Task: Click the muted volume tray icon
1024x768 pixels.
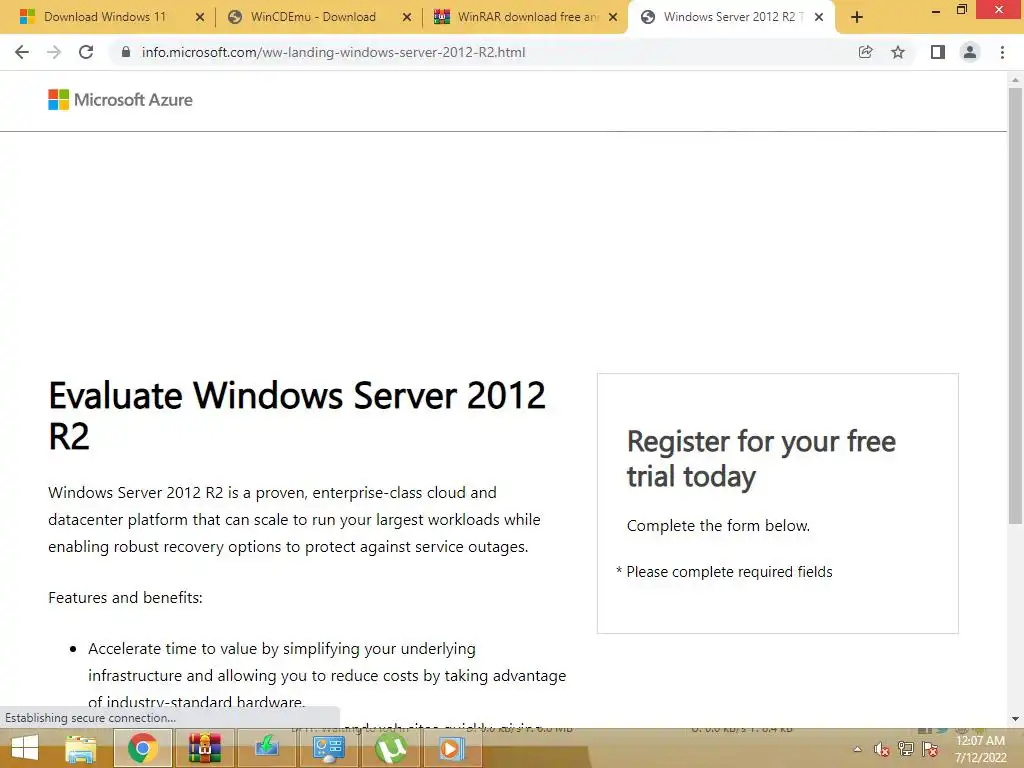Action: 882,750
